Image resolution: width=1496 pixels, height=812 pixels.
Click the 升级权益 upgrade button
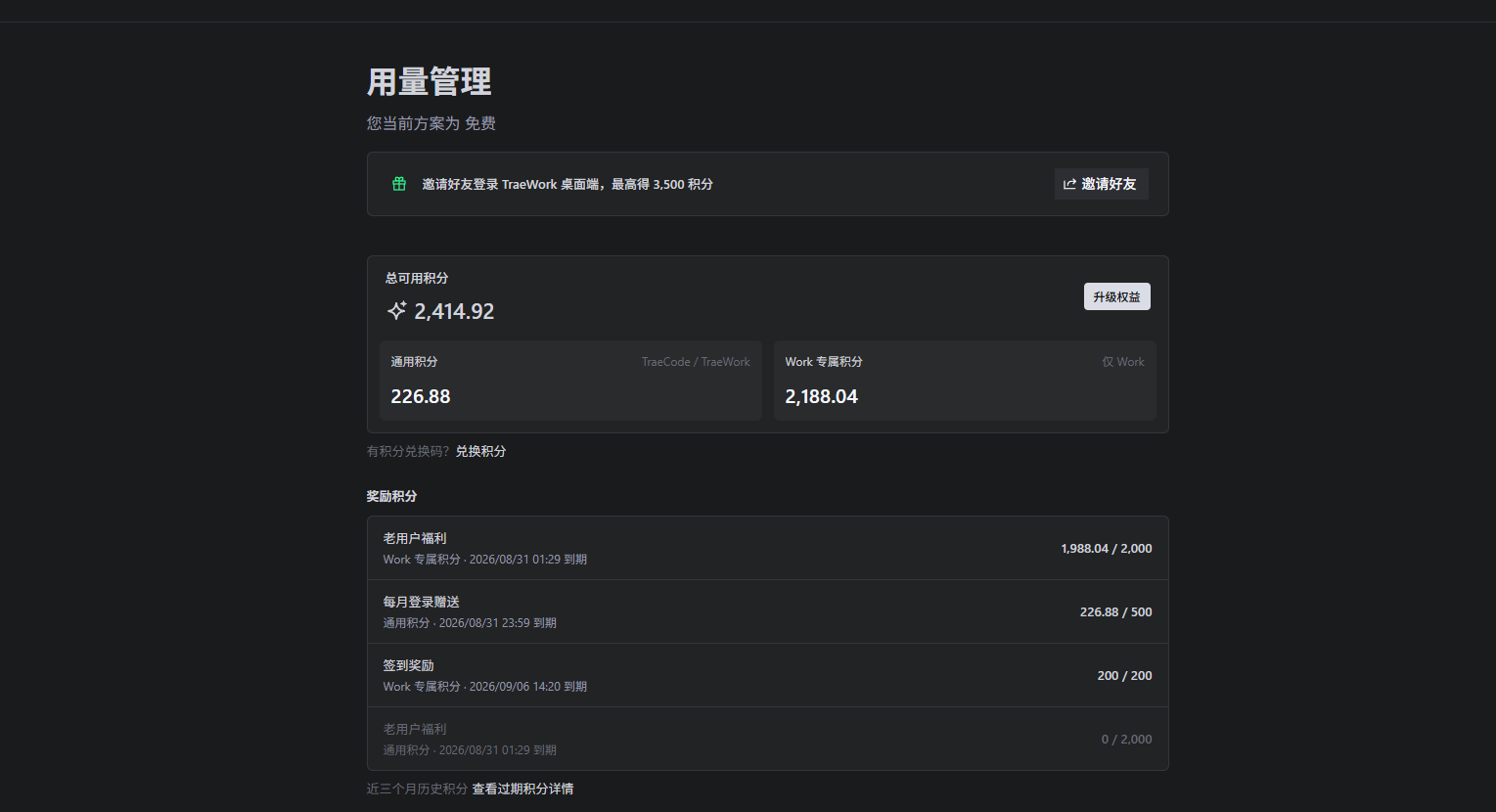[x=1116, y=296]
